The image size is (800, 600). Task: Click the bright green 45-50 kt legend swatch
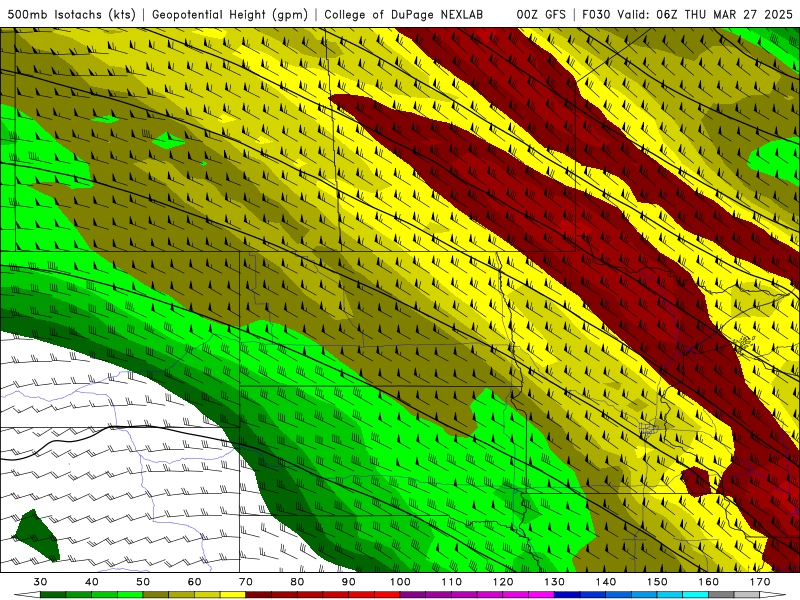pos(130,595)
